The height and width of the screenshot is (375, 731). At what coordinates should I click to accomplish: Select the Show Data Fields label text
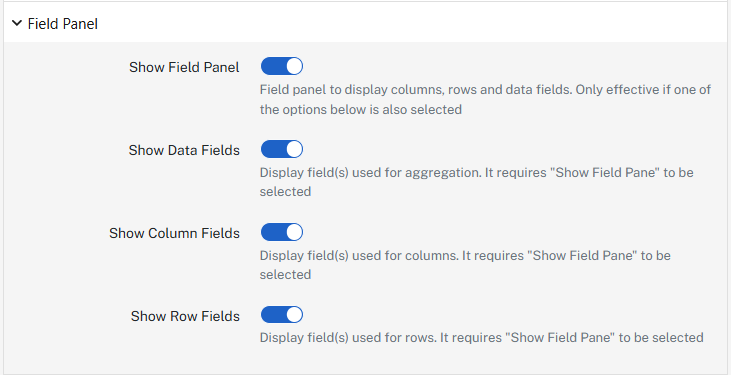184,150
